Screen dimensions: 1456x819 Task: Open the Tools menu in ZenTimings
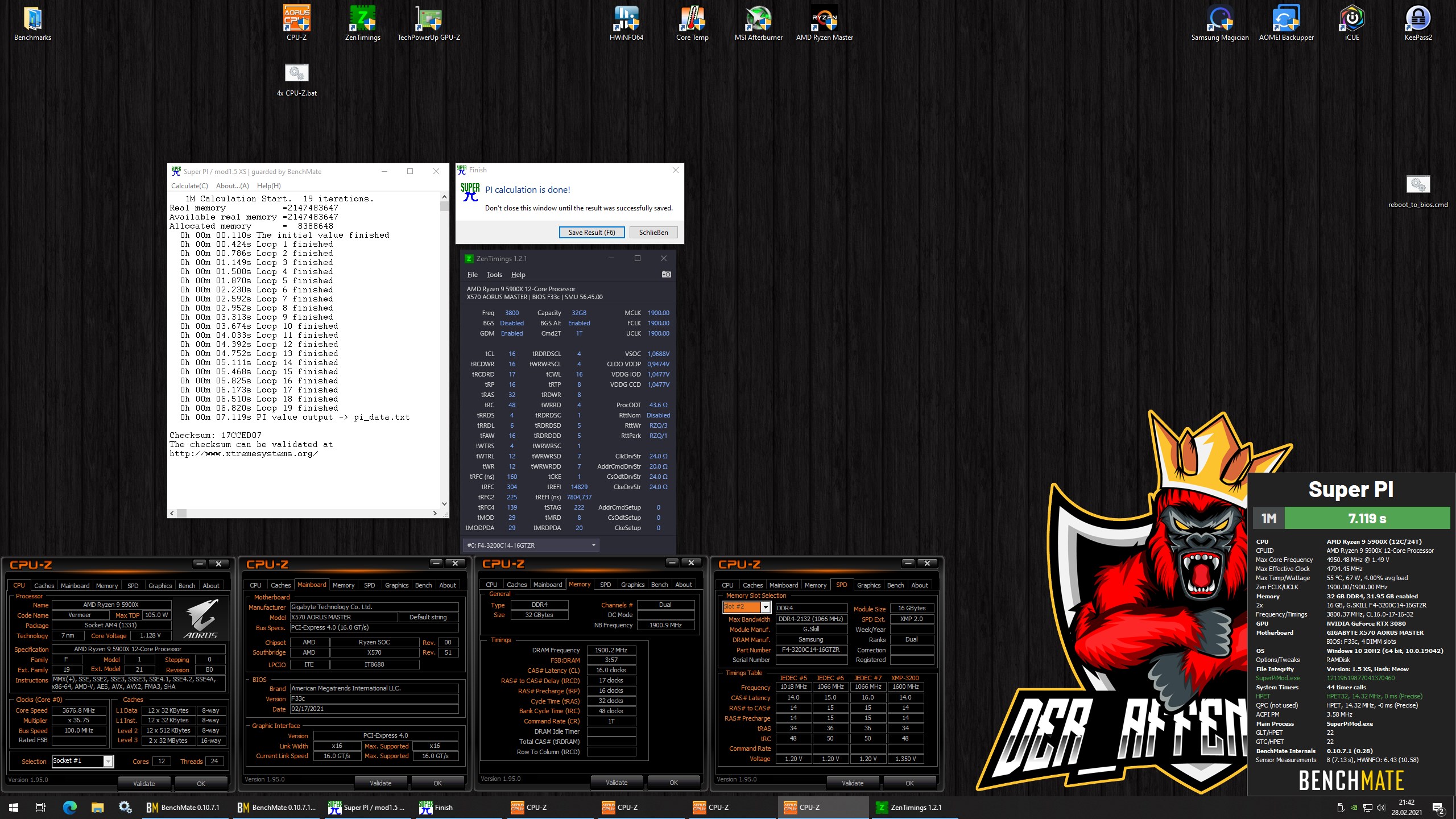point(494,274)
